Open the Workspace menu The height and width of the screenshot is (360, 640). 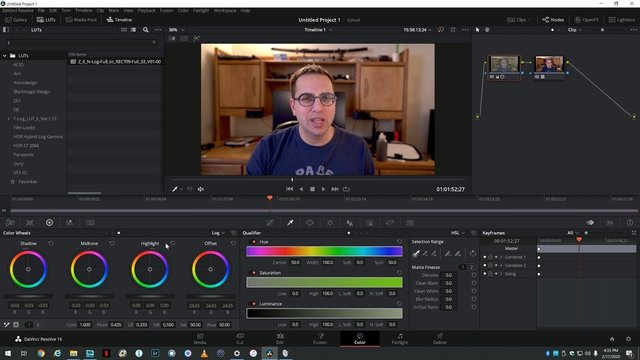(x=225, y=11)
